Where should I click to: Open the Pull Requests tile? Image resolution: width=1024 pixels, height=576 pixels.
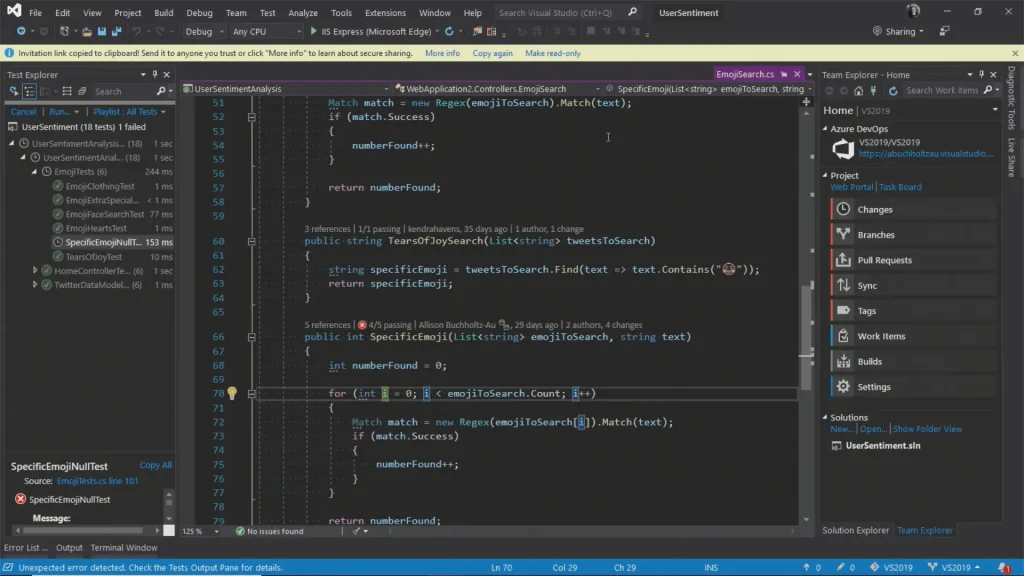point(912,260)
